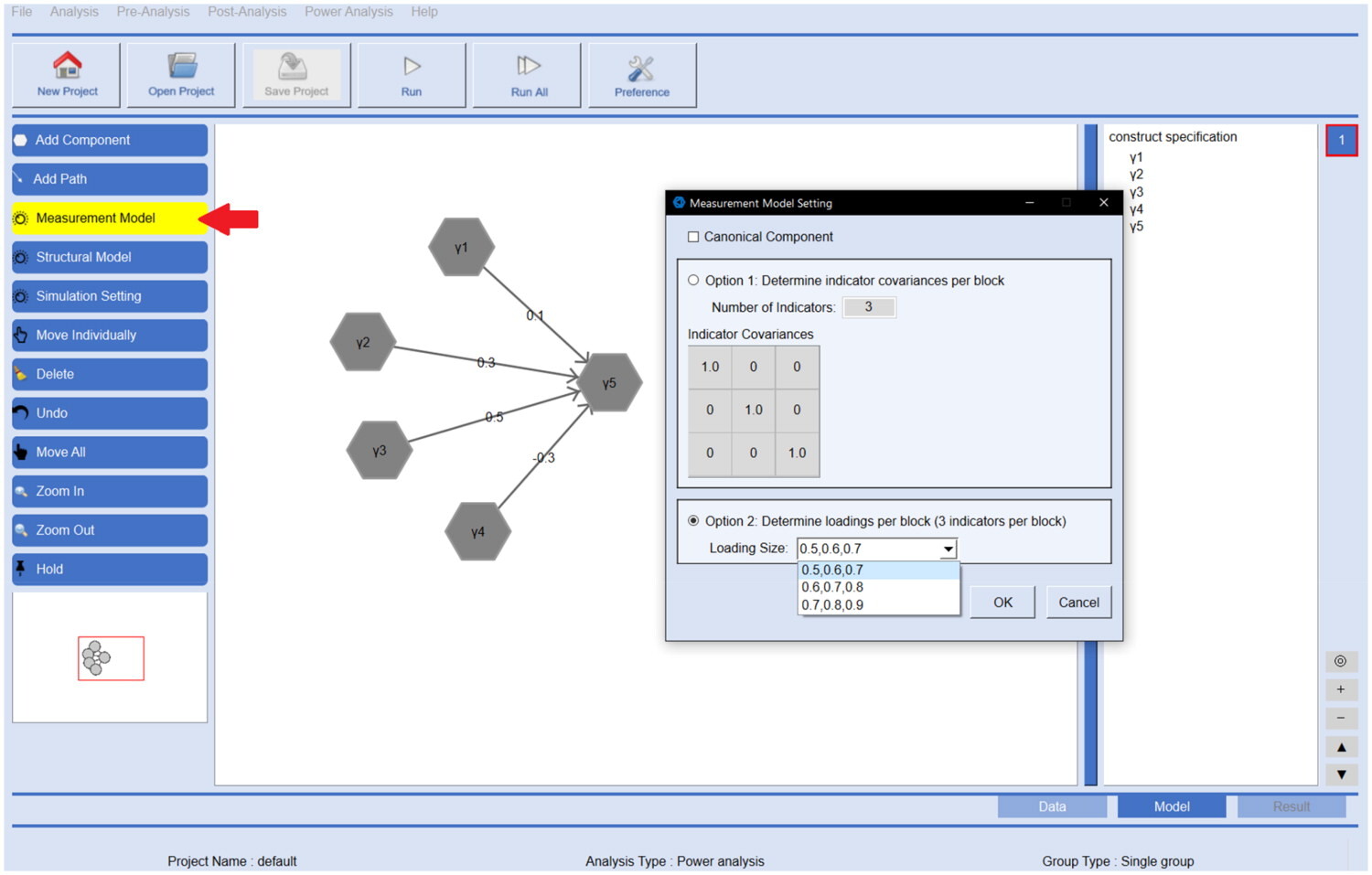Run the analysis with Run
Viewport: 1372px width, 875px height.
point(412,76)
